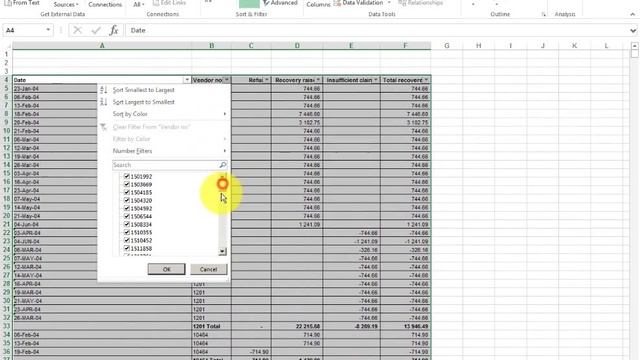This screenshot has height=360, width=640.
Task: Click the confirm checkmark in formula bar
Action: click(x=96, y=30)
